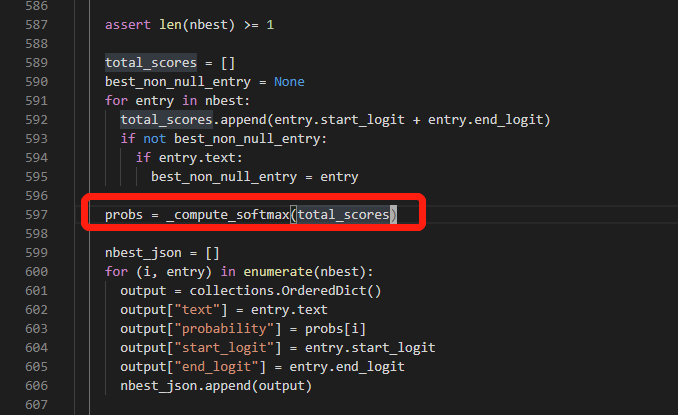Viewport: 678px width, 415px height.
Task: Click the "end_logit" string key on line 605
Action: 216,367
